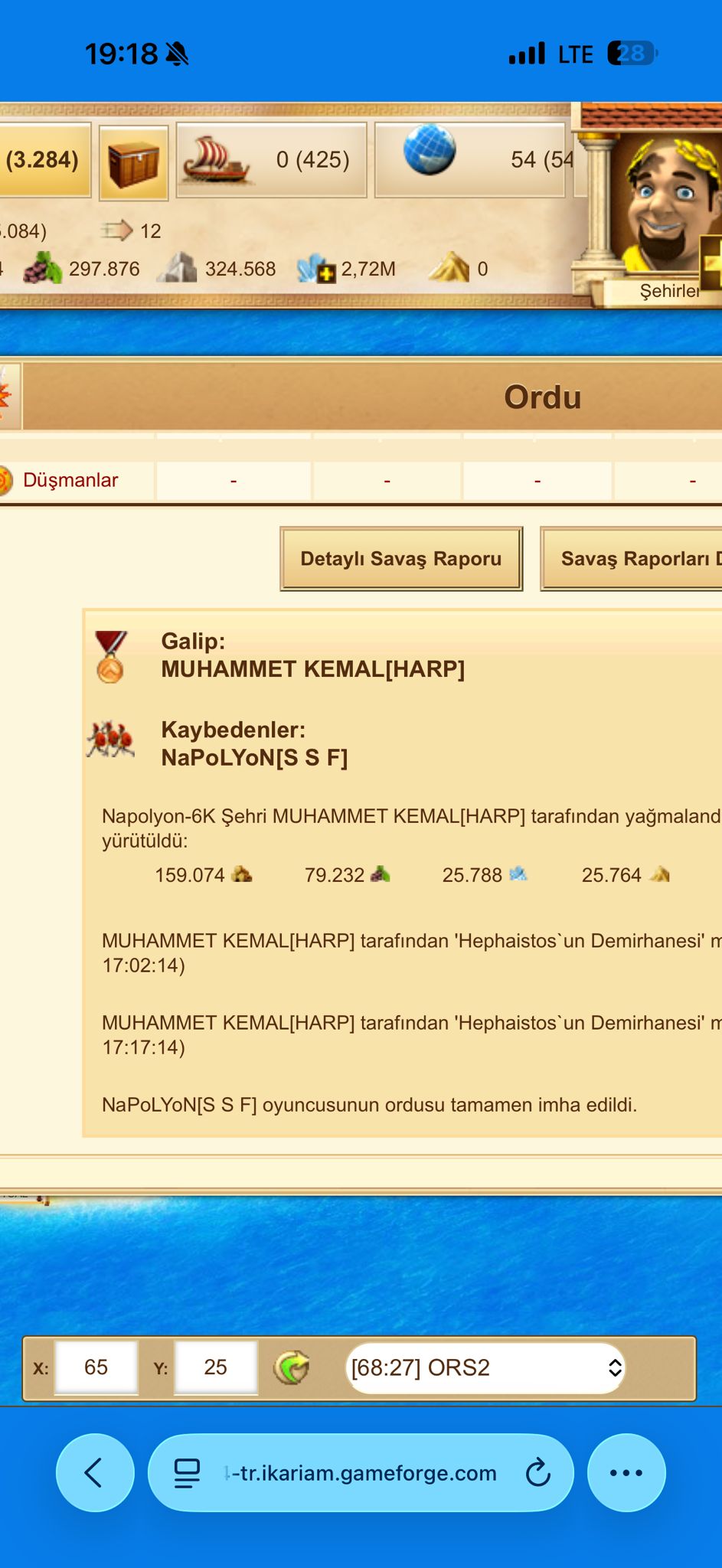The height and width of the screenshot is (1568, 722).
Task: Tap the crystal icon next to 25.788
Action: coord(518,874)
